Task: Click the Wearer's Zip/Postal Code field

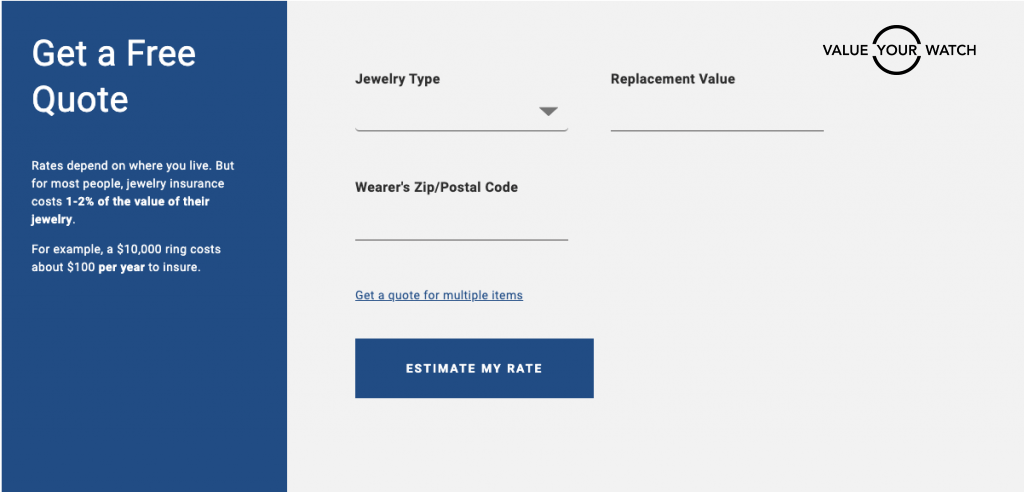Action: click(461, 224)
